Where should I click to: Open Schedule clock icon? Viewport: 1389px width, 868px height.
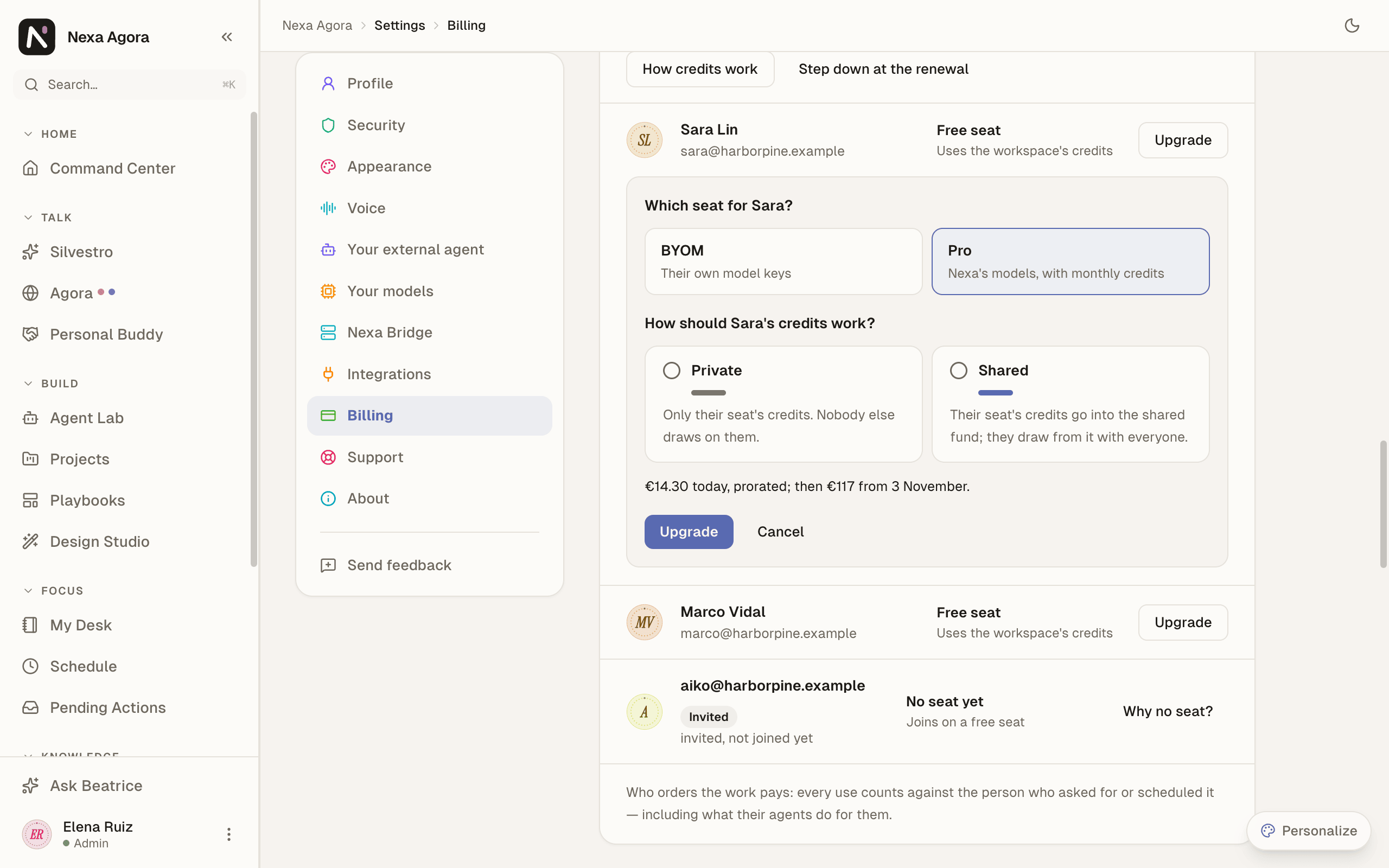(30, 667)
